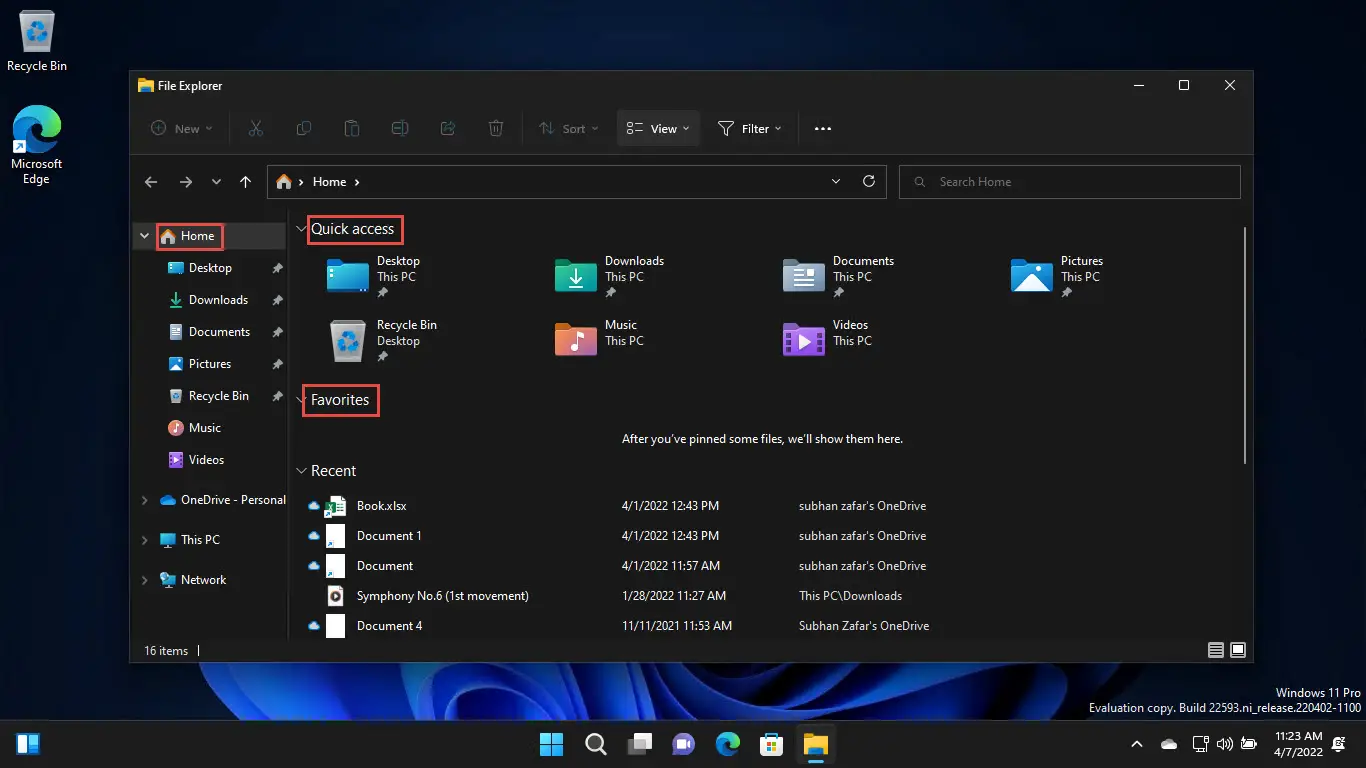Viewport: 1366px width, 768px height.
Task: Open Task View from the taskbar
Action: pos(640,744)
